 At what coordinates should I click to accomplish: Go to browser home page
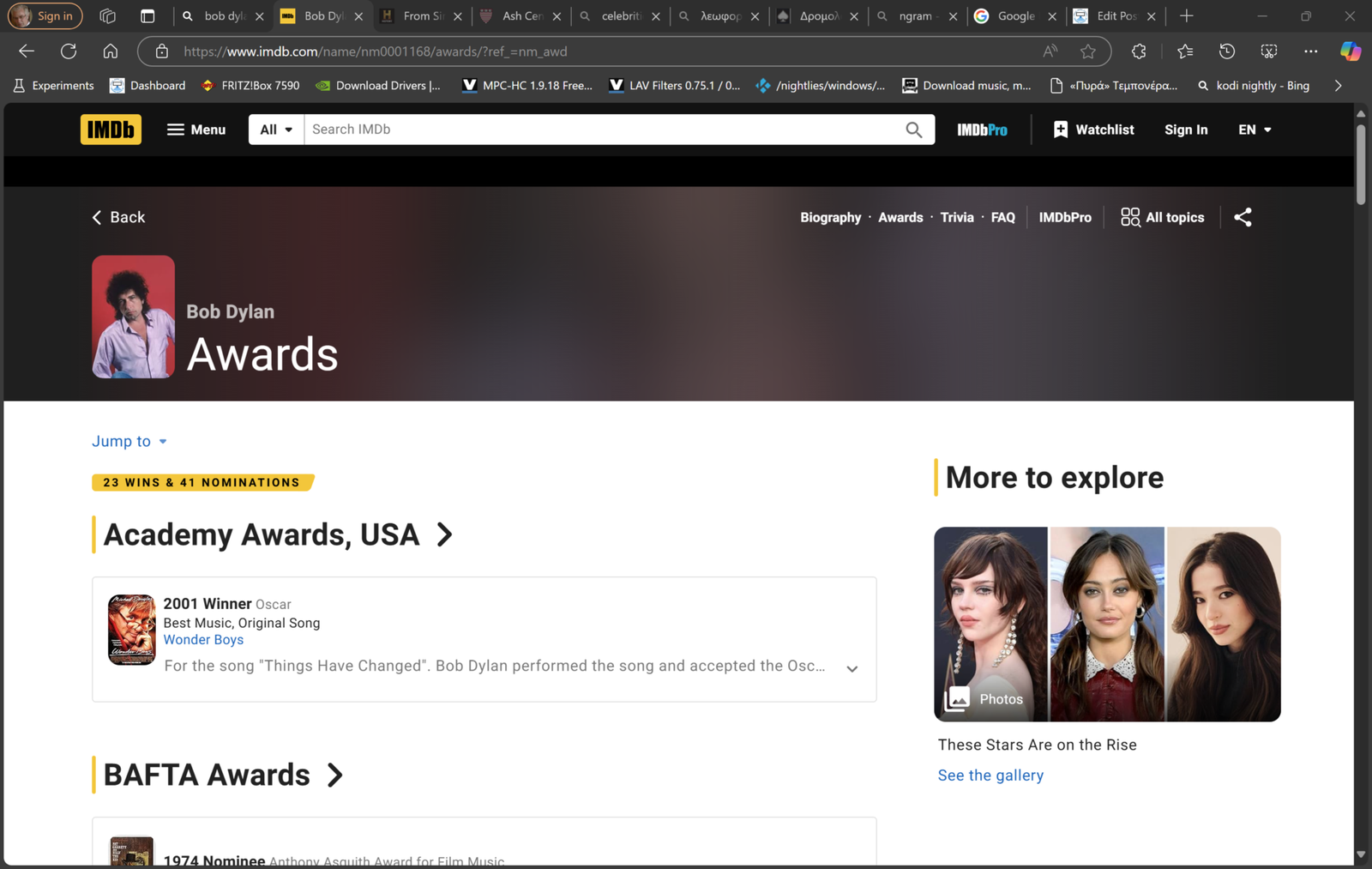click(111, 51)
